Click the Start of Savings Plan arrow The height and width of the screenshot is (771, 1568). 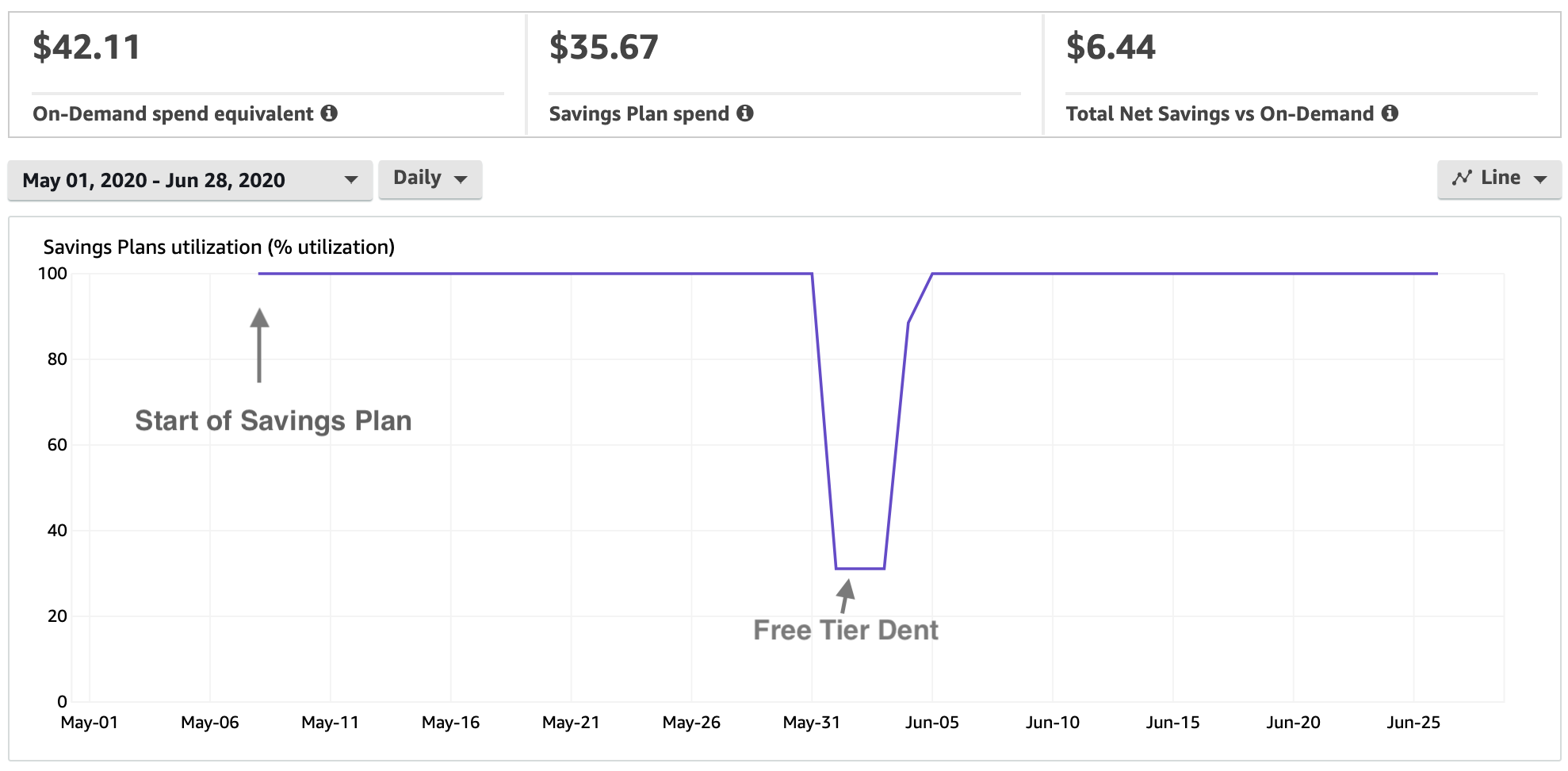click(x=259, y=345)
